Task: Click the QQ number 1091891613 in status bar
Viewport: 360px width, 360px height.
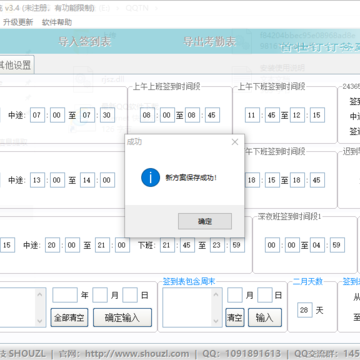Action: 252,354
